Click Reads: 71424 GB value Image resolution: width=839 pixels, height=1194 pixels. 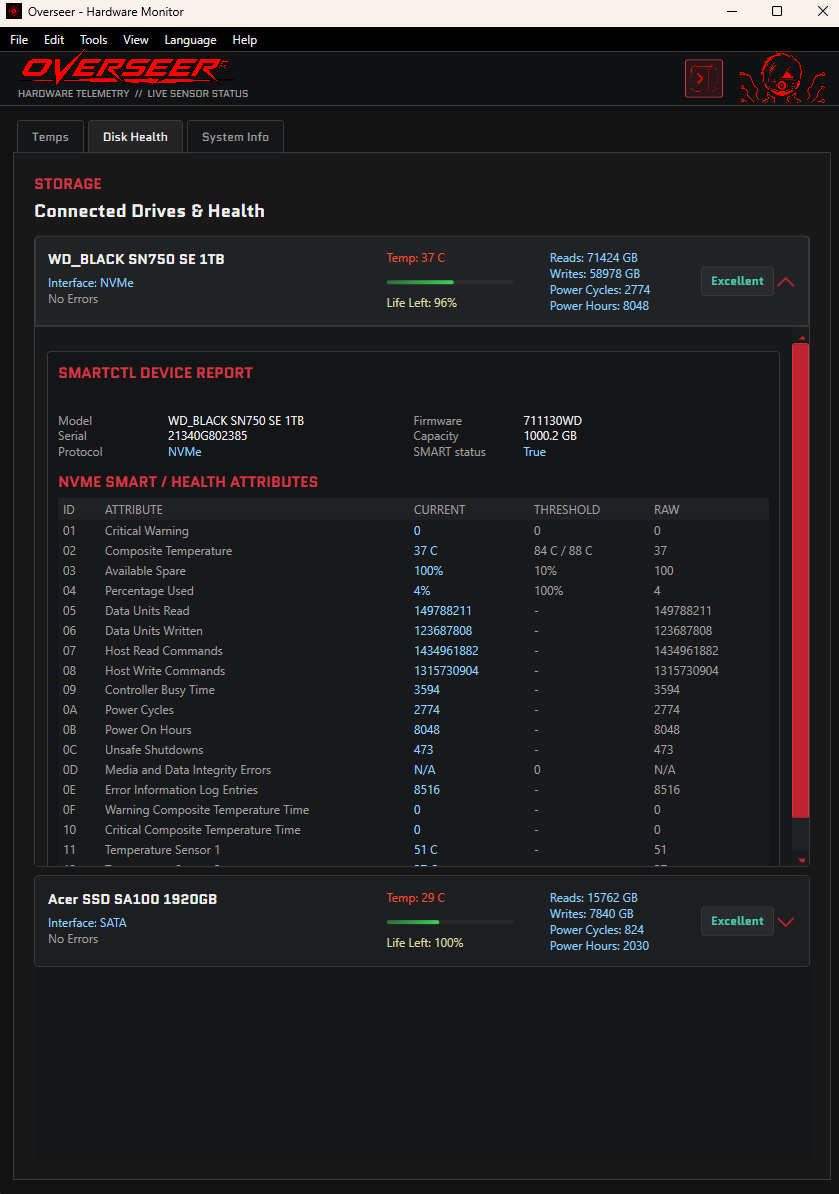point(594,257)
